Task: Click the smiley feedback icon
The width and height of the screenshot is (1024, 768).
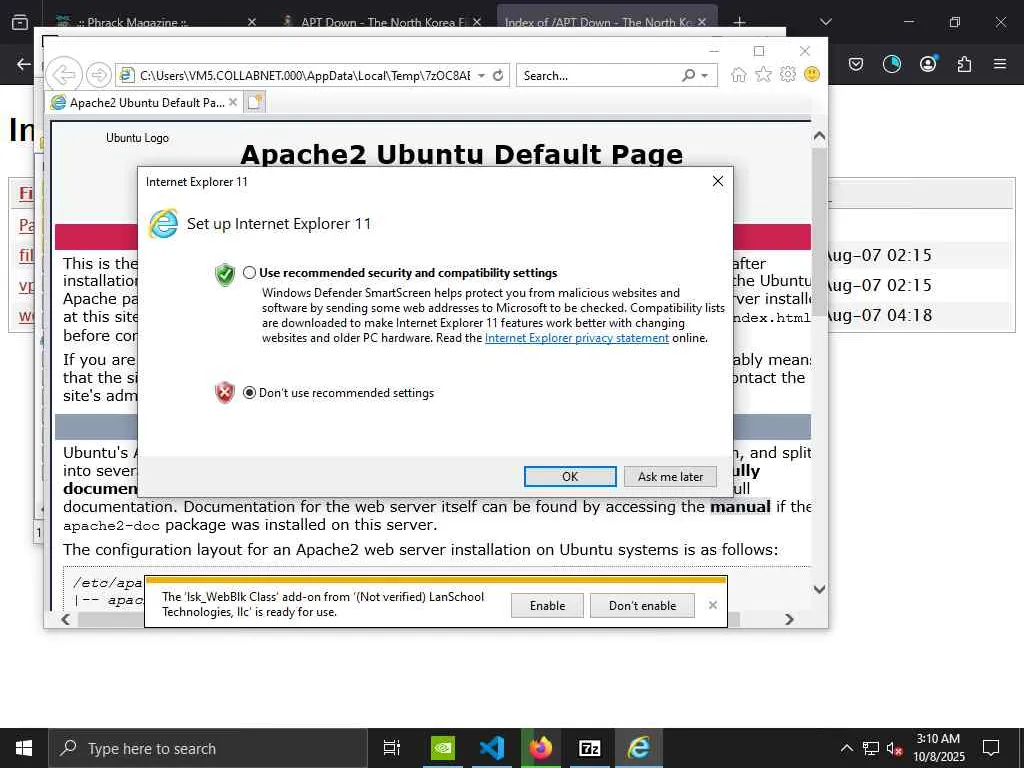Action: (x=812, y=74)
